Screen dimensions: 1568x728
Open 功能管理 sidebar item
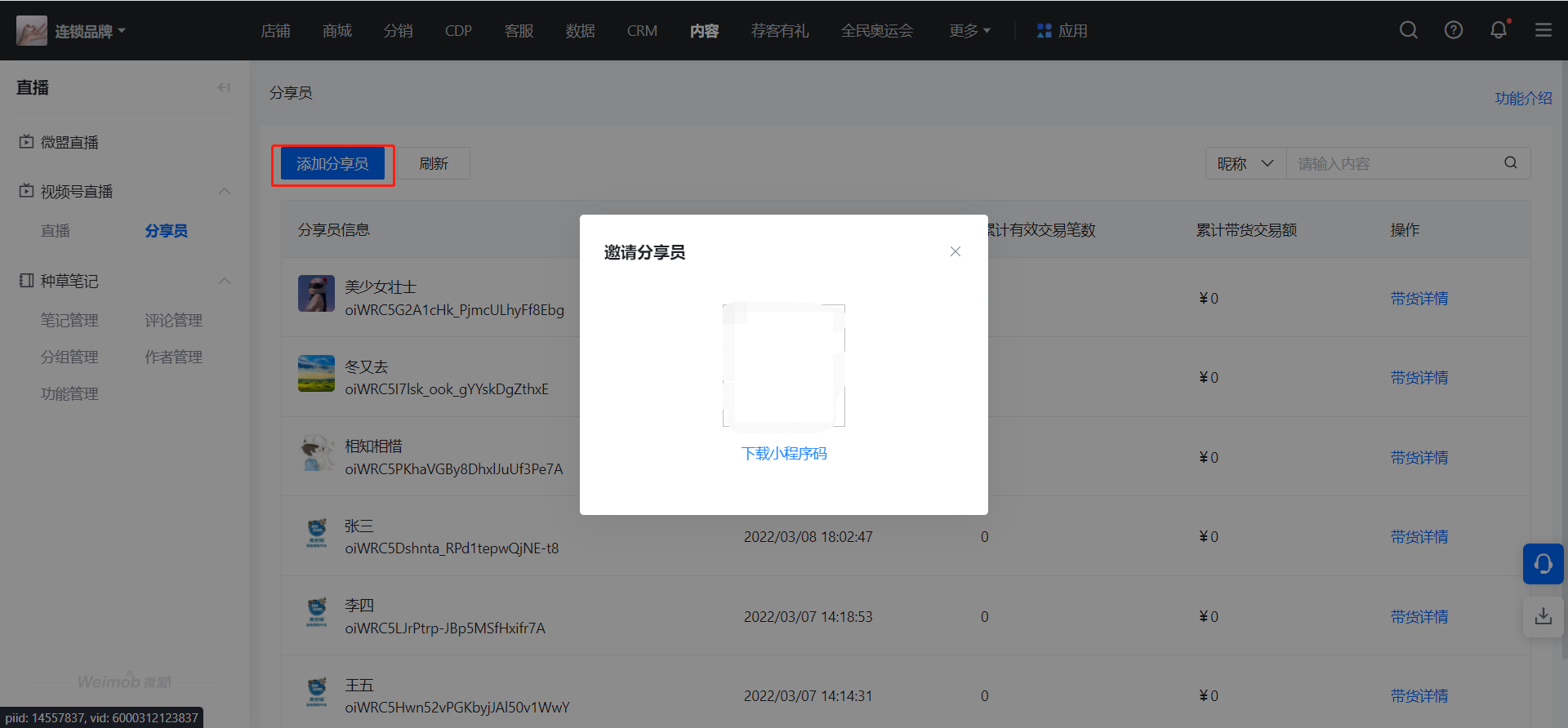tap(69, 394)
